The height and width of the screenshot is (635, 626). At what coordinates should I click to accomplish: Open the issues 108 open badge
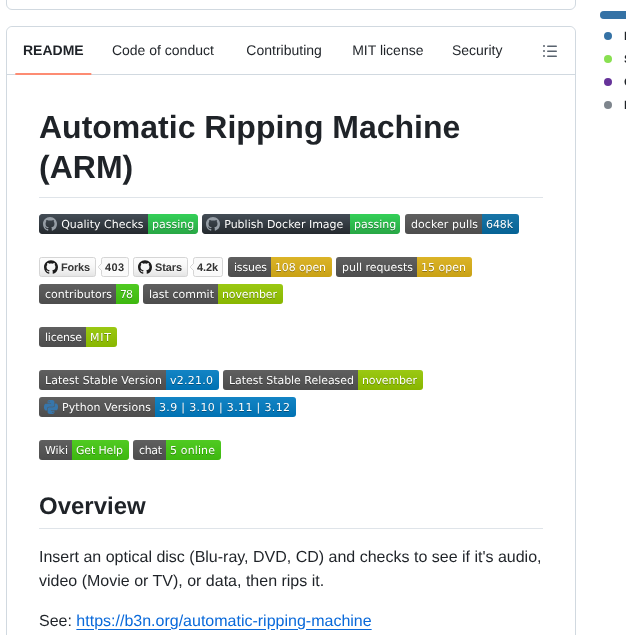(x=280, y=267)
